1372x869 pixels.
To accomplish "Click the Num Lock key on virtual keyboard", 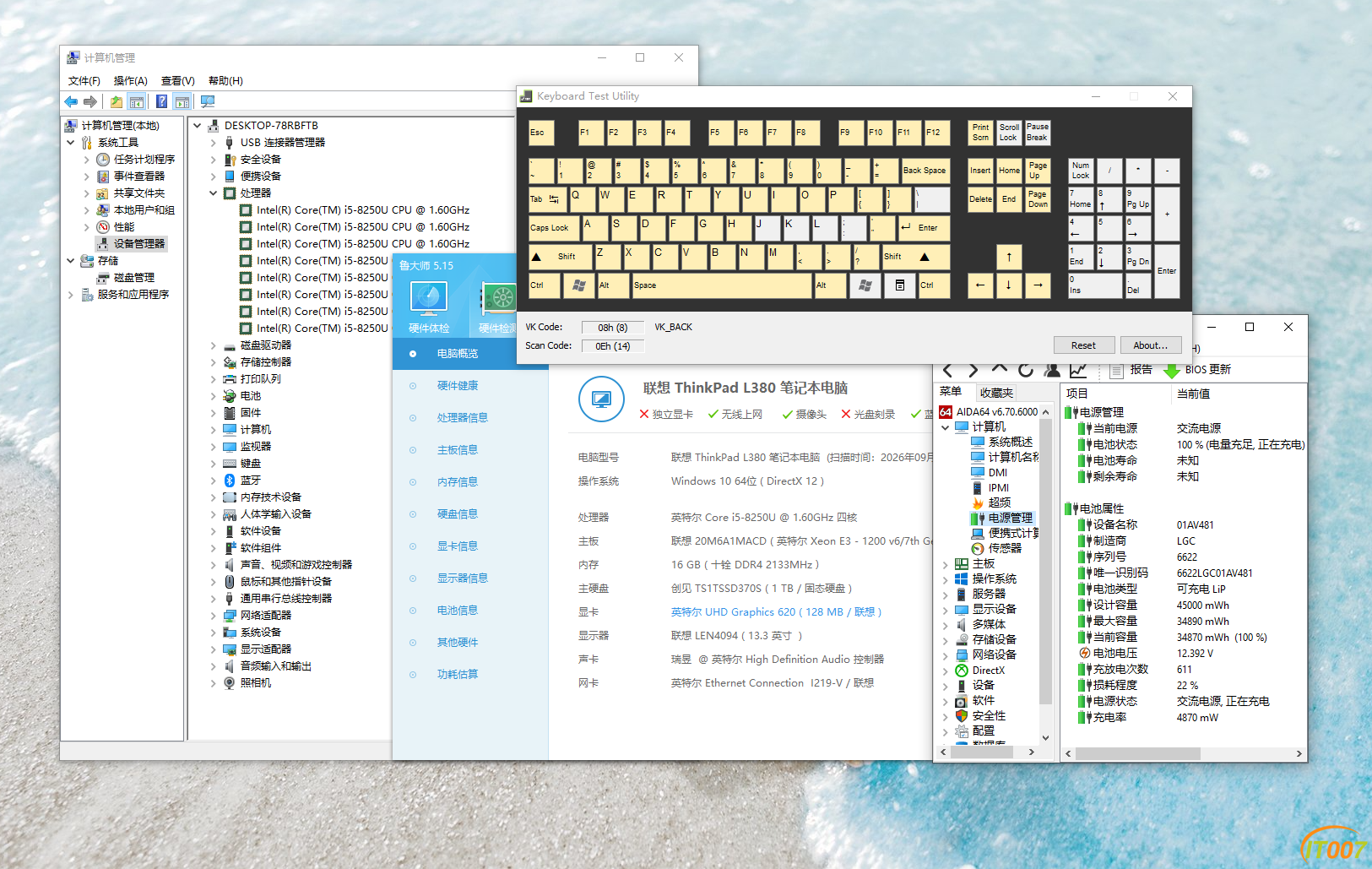I will [x=1082, y=171].
